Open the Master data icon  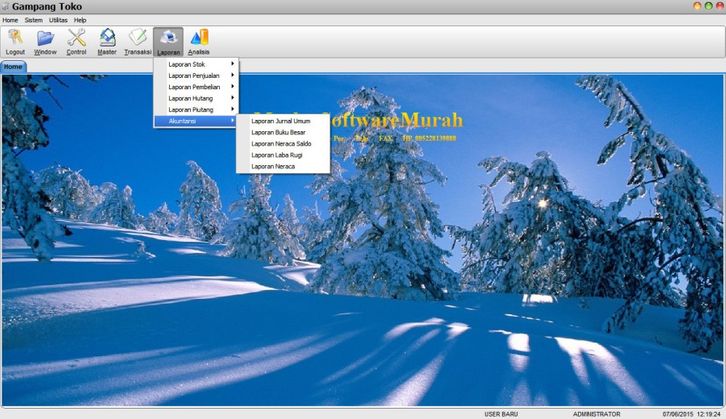click(x=107, y=40)
